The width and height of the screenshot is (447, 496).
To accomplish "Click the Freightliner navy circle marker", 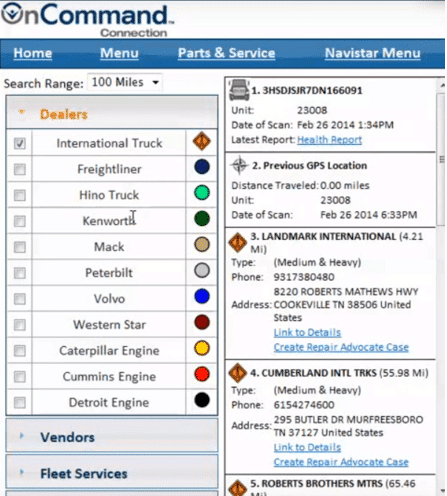I will pyautogui.click(x=202, y=167).
